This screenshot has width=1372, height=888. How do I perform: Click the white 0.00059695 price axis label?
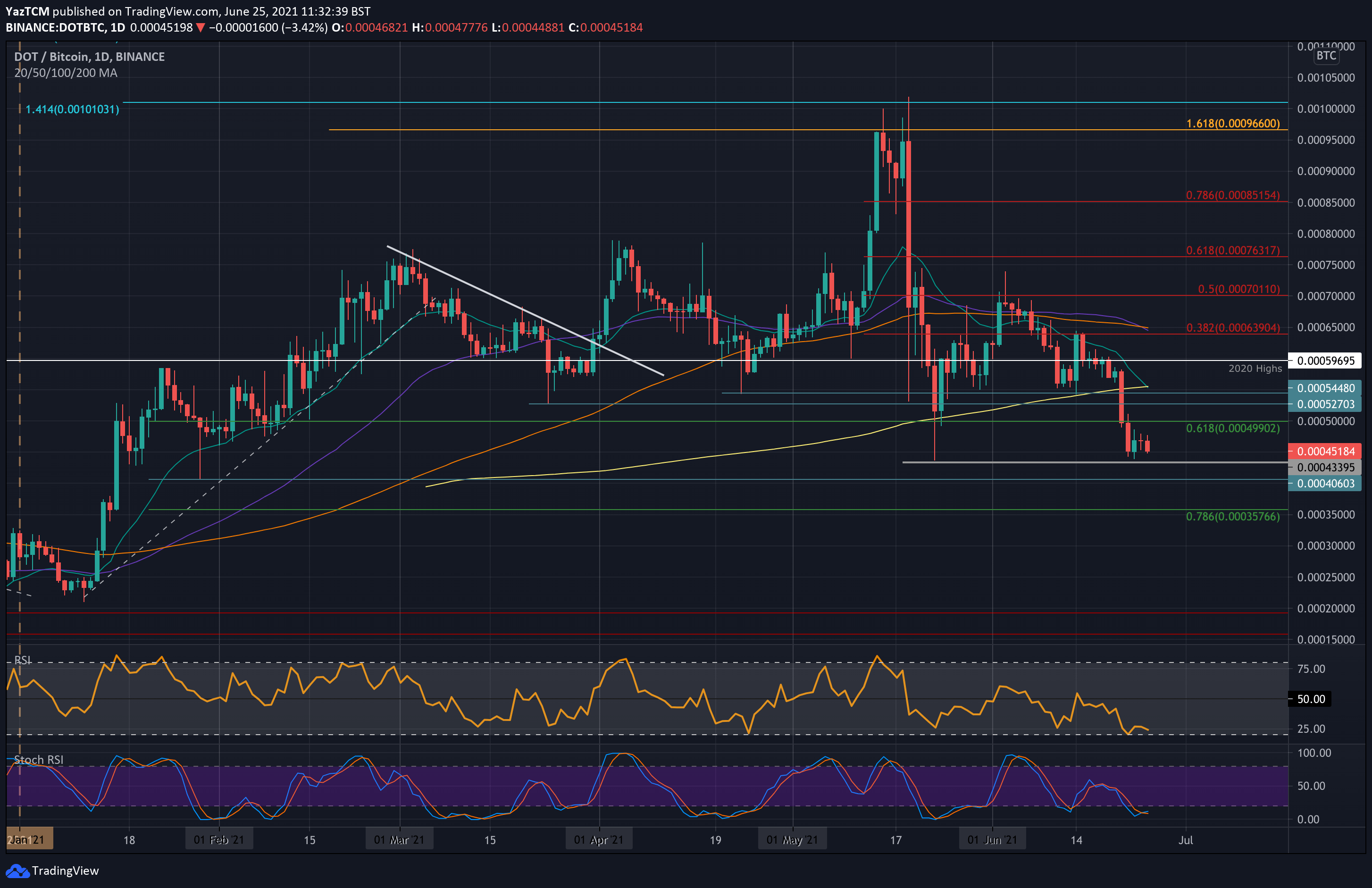pyautogui.click(x=1325, y=361)
